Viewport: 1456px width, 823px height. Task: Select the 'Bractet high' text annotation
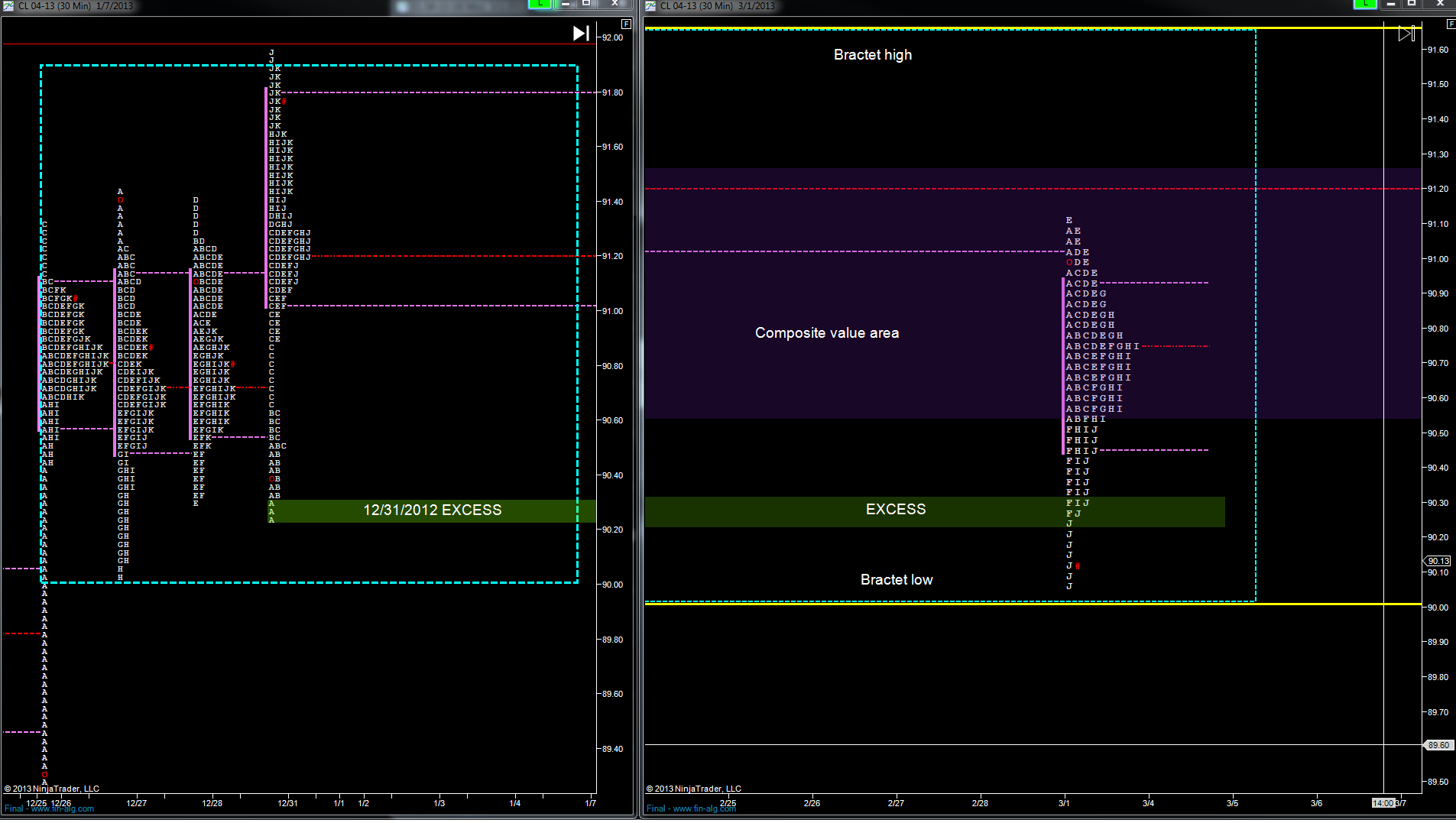point(873,55)
